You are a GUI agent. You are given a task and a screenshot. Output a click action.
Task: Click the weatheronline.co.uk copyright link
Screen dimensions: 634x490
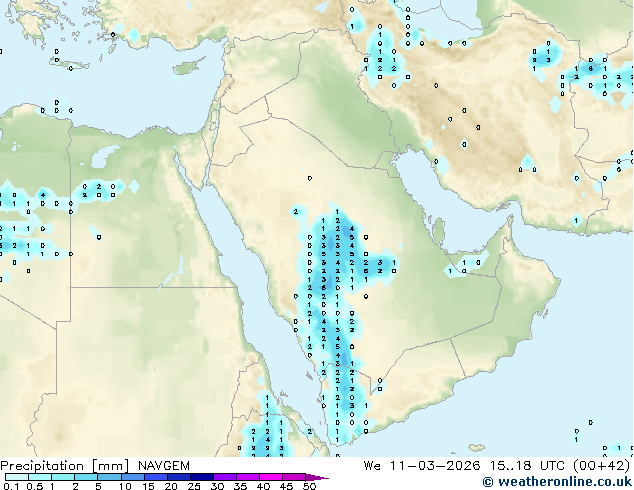[557, 482]
